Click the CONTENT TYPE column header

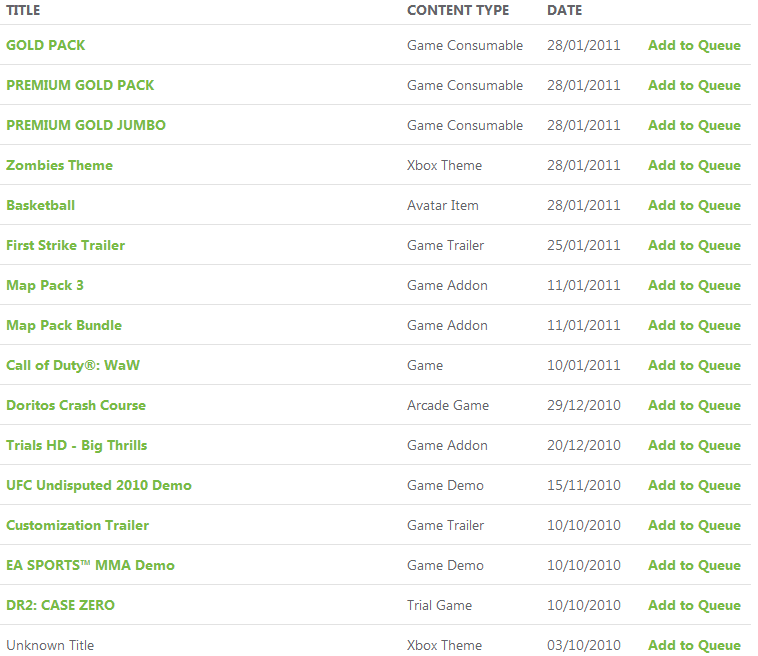coord(458,10)
